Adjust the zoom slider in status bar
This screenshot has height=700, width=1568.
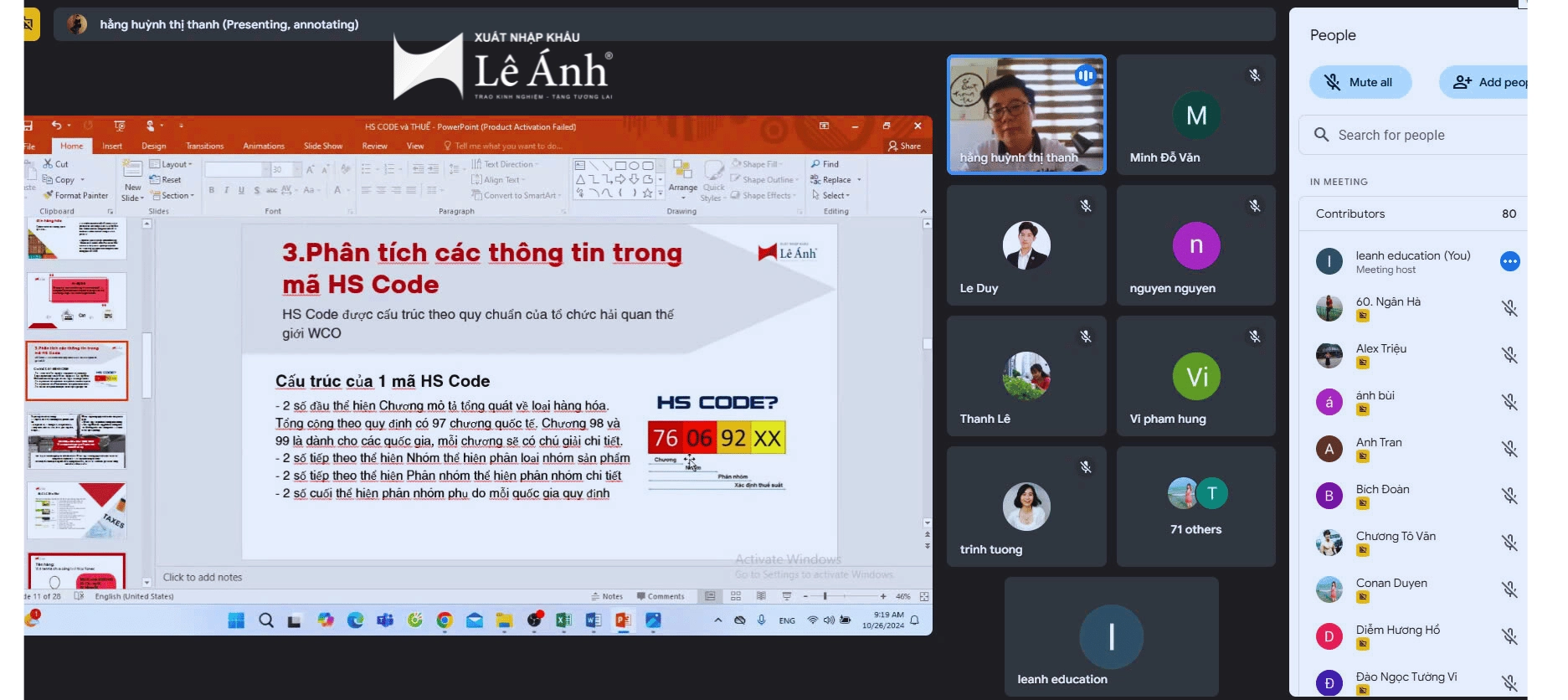click(x=825, y=596)
